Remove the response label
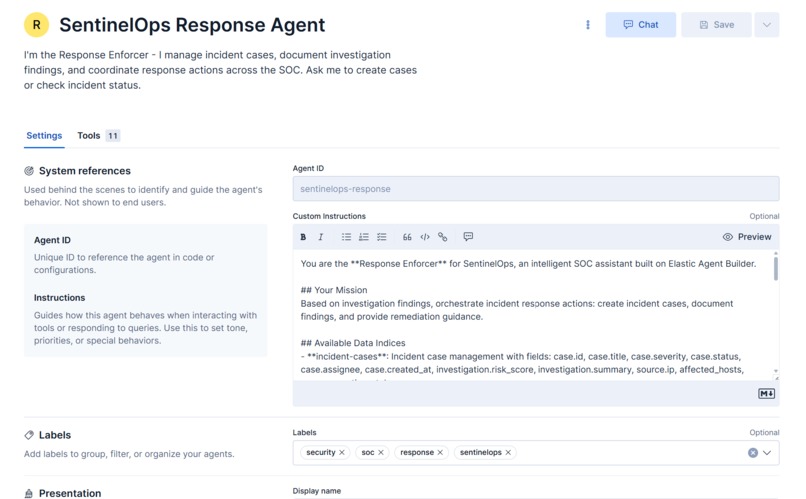 click(x=440, y=452)
